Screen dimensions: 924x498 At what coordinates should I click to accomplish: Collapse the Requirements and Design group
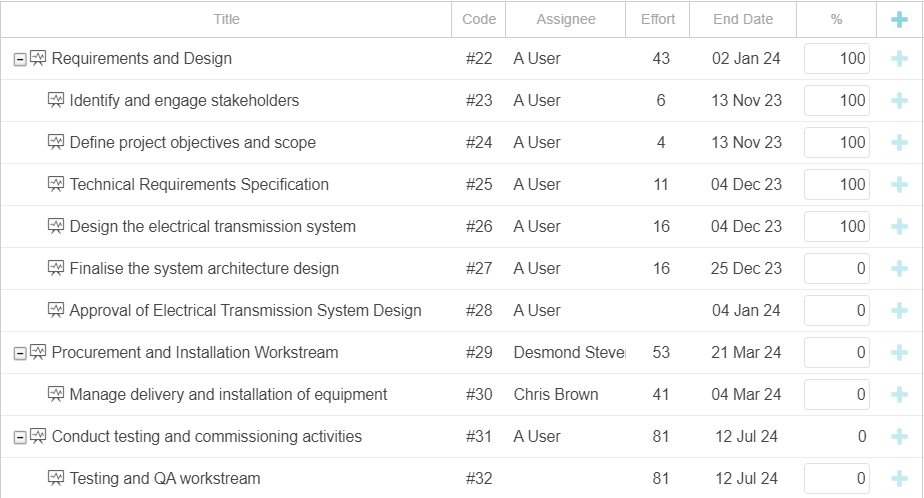(x=20, y=60)
